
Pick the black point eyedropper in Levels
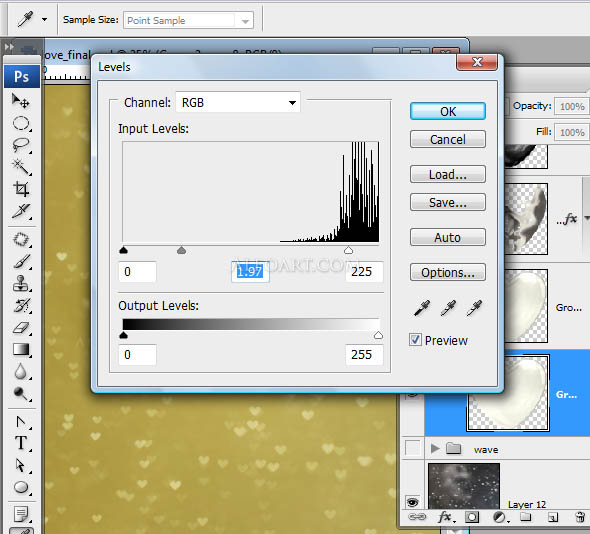pyautogui.click(x=422, y=308)
